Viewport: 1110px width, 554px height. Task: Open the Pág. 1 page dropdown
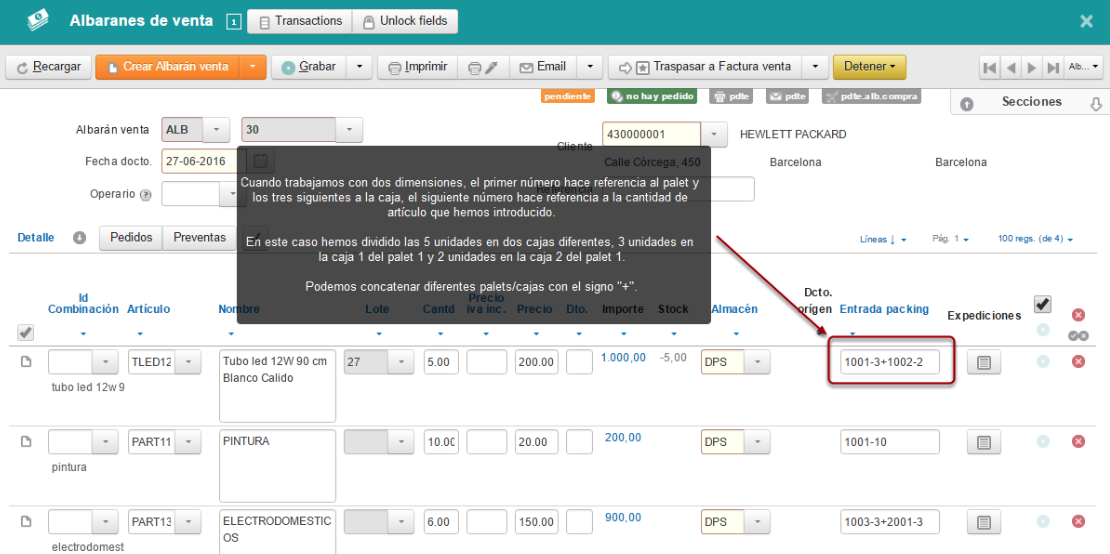pos(950,239)
